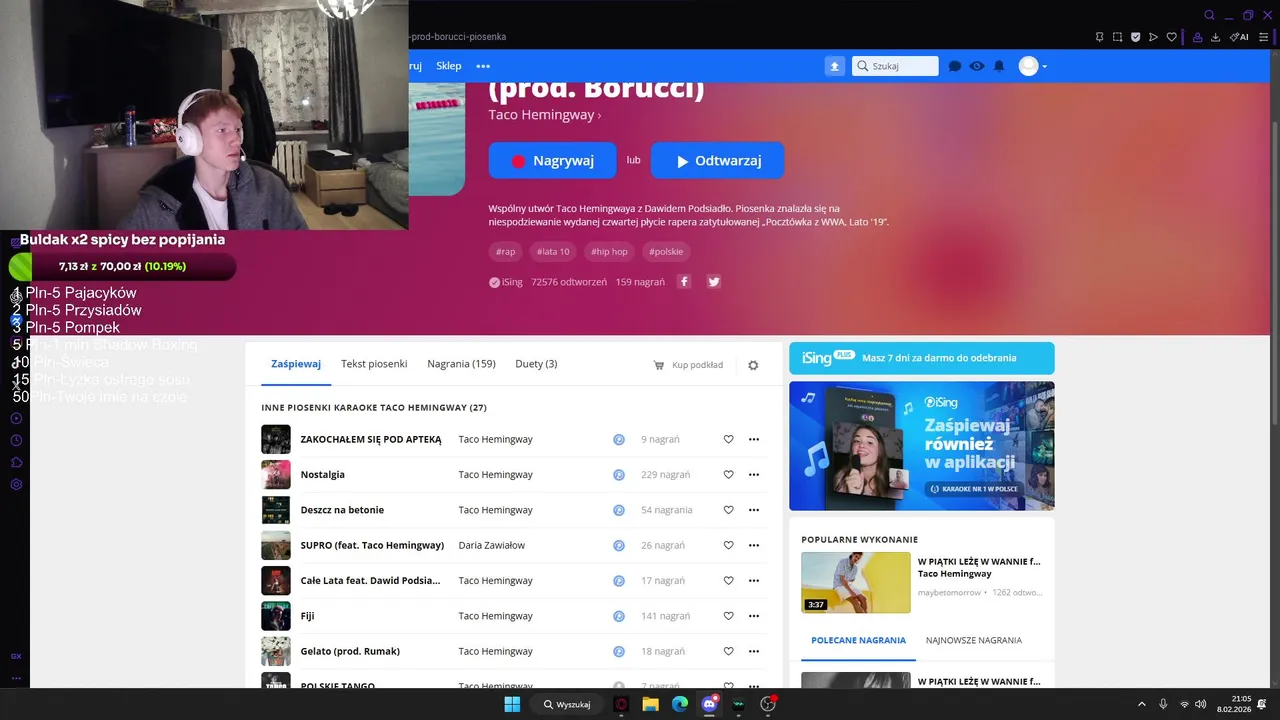The height and width of the screenshot is (720, 1280).
Task: Open three-dot menu on Gelato row
Action: (x=754, y=651)
